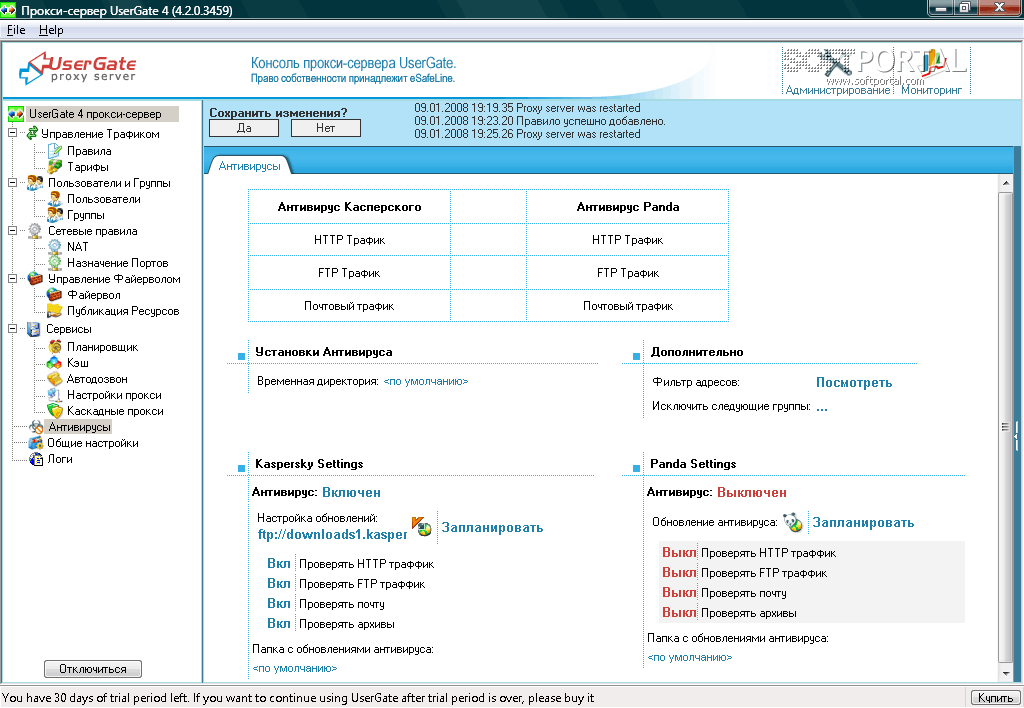Toggle Выкл for Panda Проверять HTTP траффик
The height and width of the screenshot is (708, 1024).
679,553
